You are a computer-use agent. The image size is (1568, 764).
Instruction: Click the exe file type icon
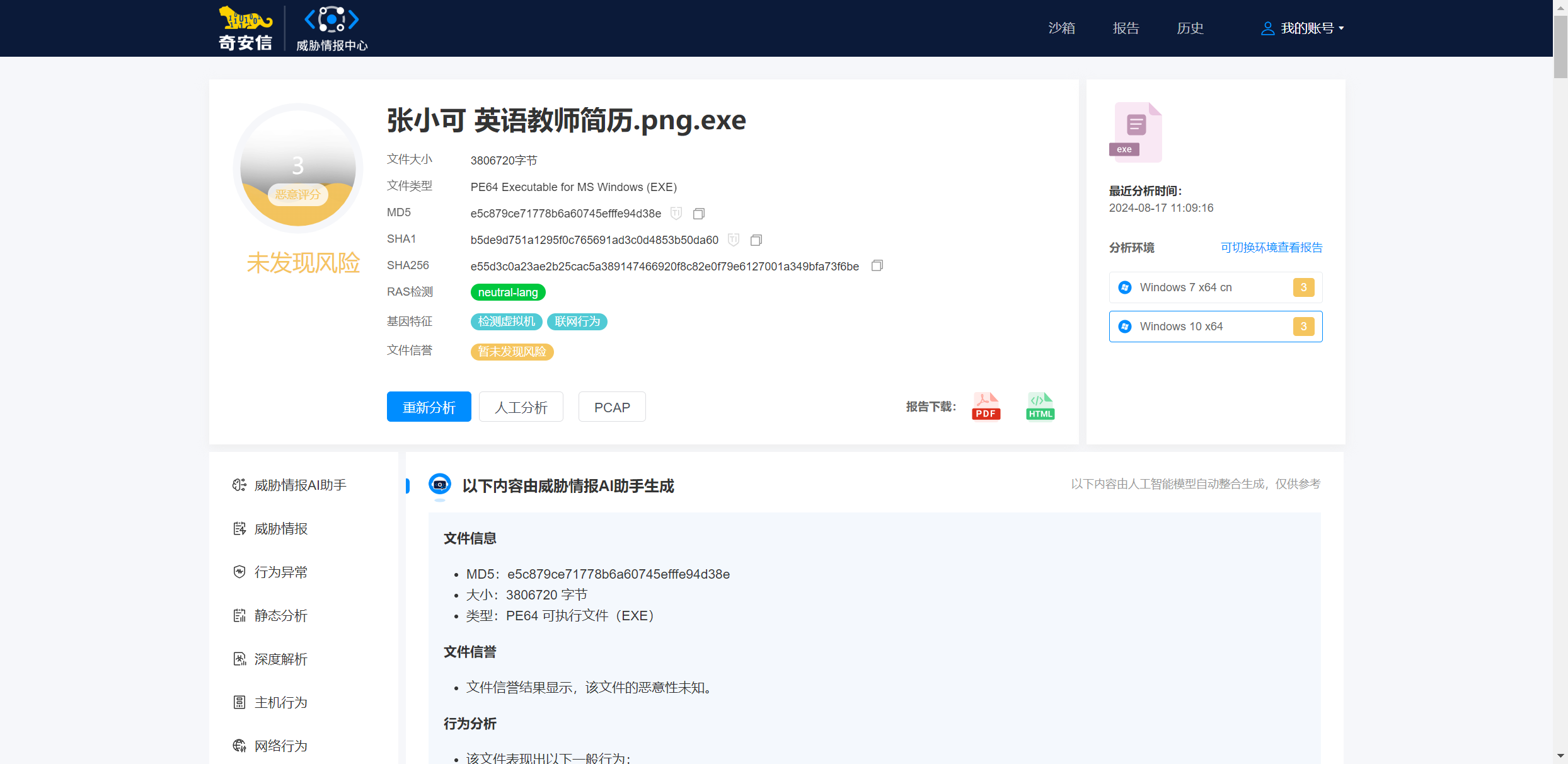pos(1136,132)
